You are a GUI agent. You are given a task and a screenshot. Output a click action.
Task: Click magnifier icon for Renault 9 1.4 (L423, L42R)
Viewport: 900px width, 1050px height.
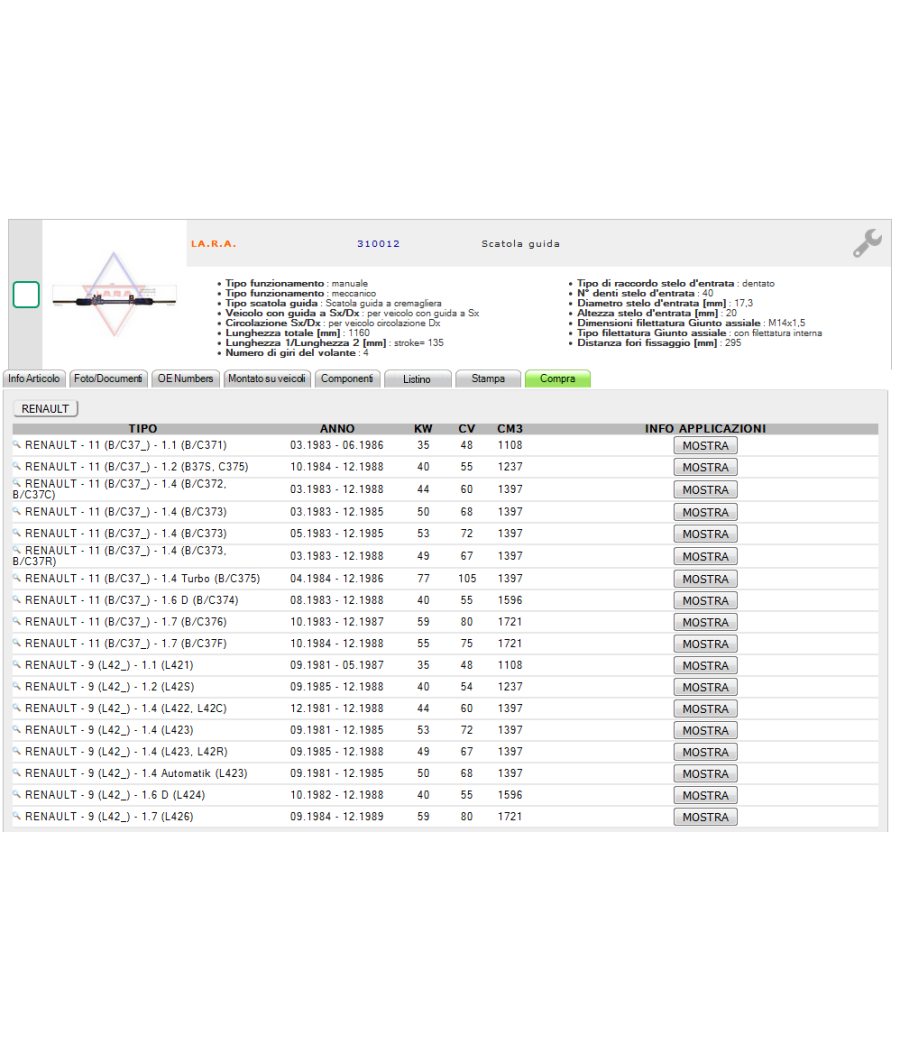[17, 751]
